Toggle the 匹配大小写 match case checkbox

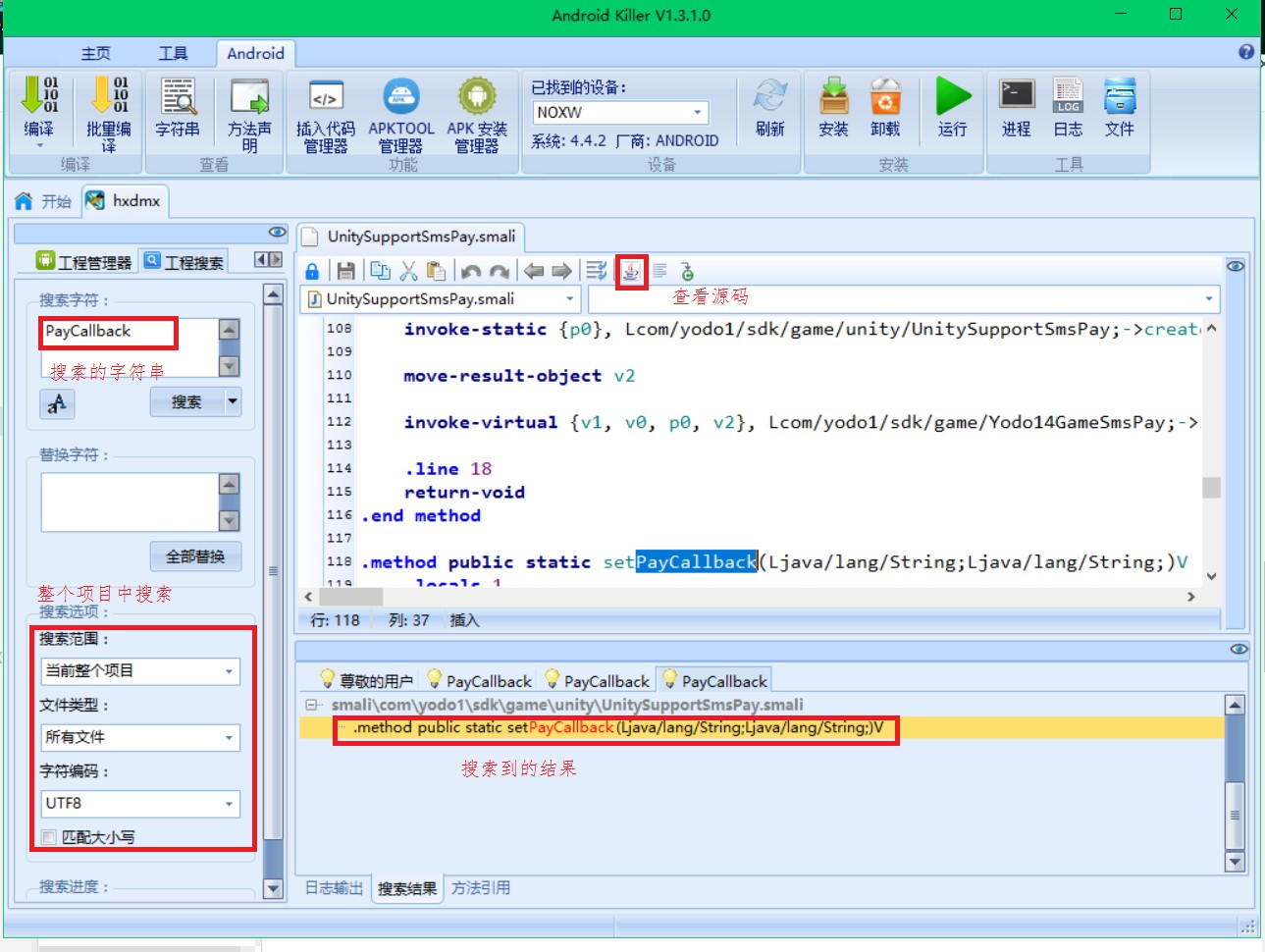click(x=48, y=837)
